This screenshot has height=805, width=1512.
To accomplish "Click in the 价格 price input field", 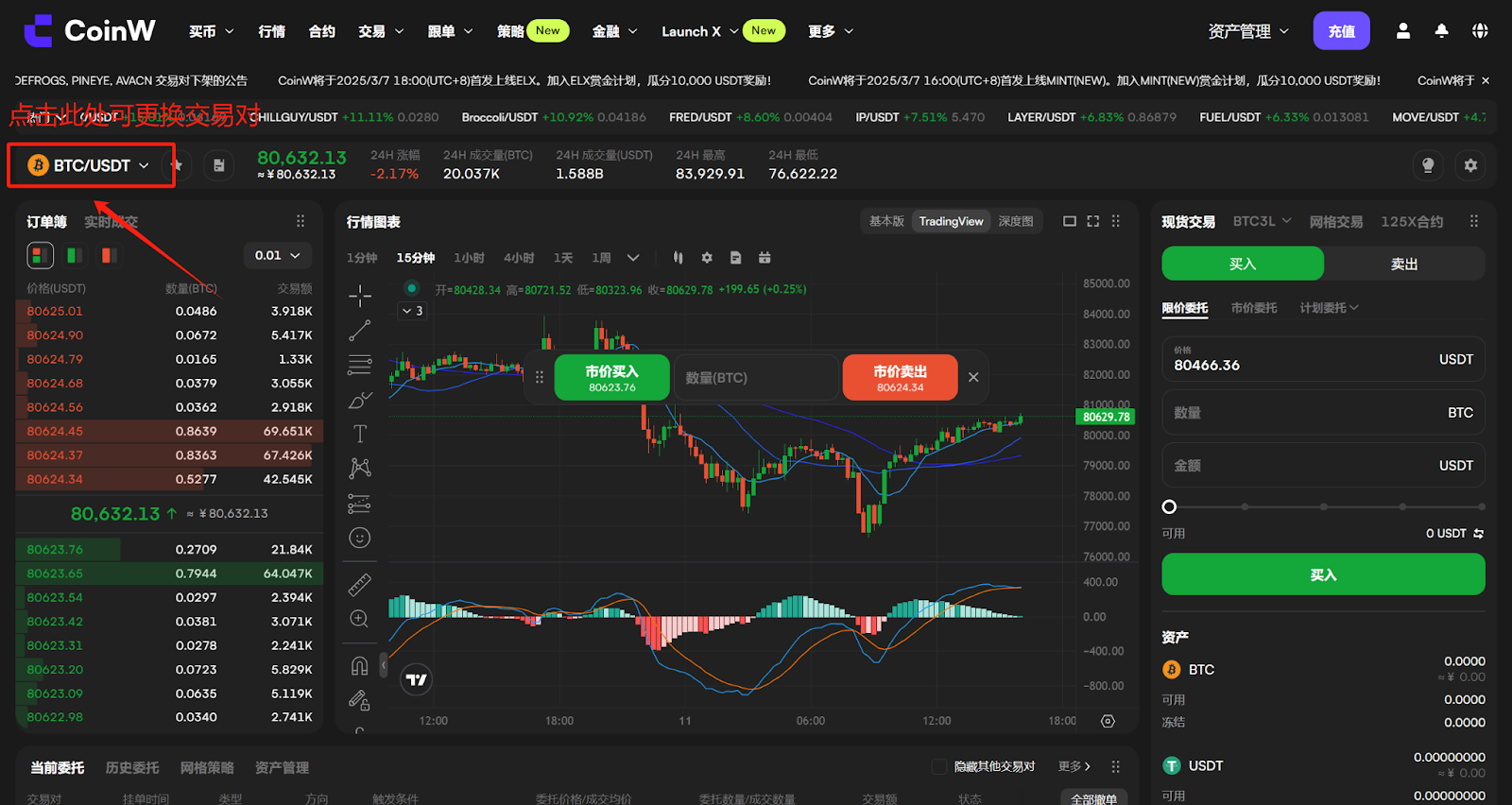I will [1323, 359].
